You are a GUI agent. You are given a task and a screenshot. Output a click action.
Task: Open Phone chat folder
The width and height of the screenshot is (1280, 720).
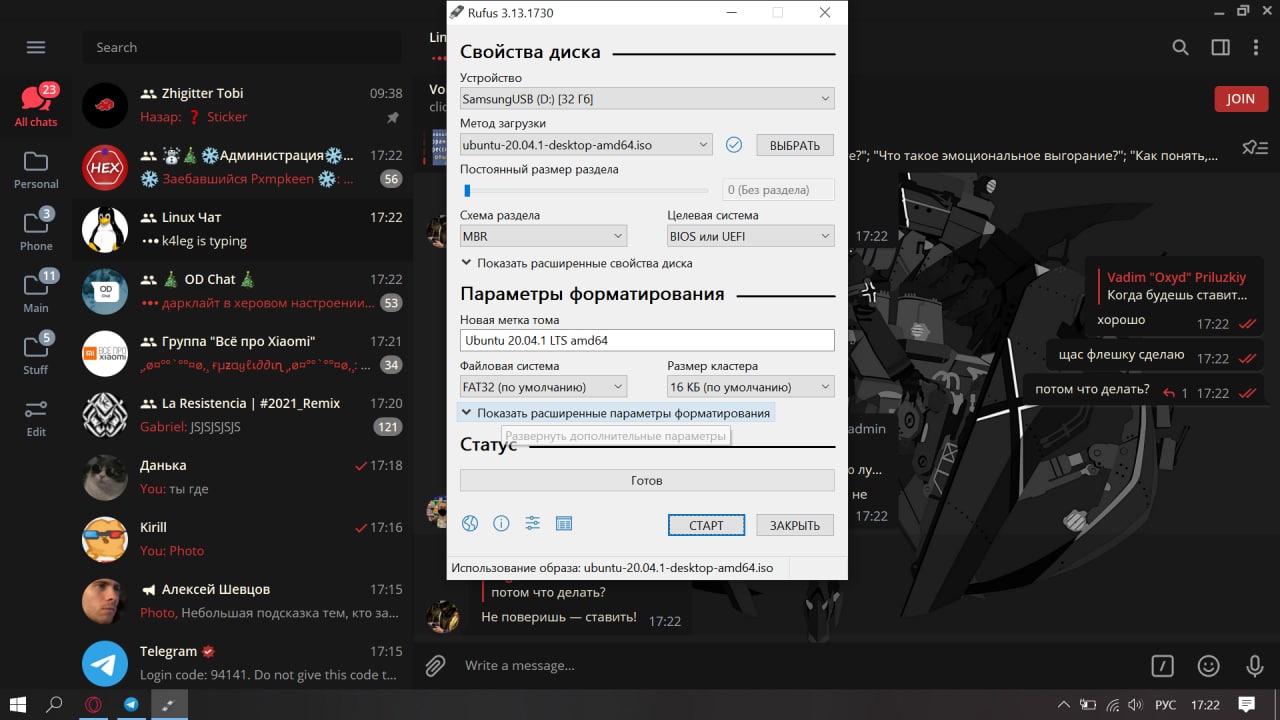click(36, 230)
